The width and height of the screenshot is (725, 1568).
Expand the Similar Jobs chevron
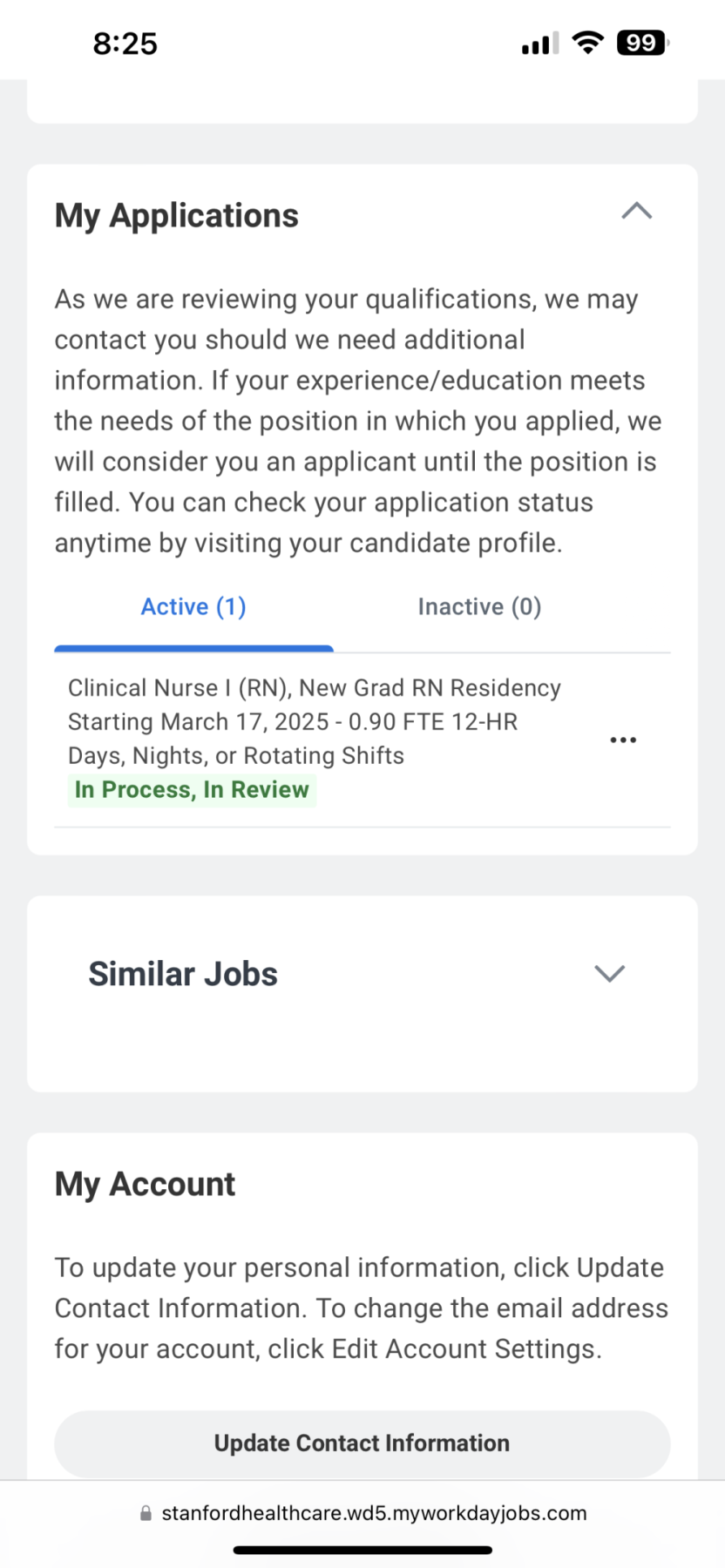pyautogui.click(x=609, y=973)
